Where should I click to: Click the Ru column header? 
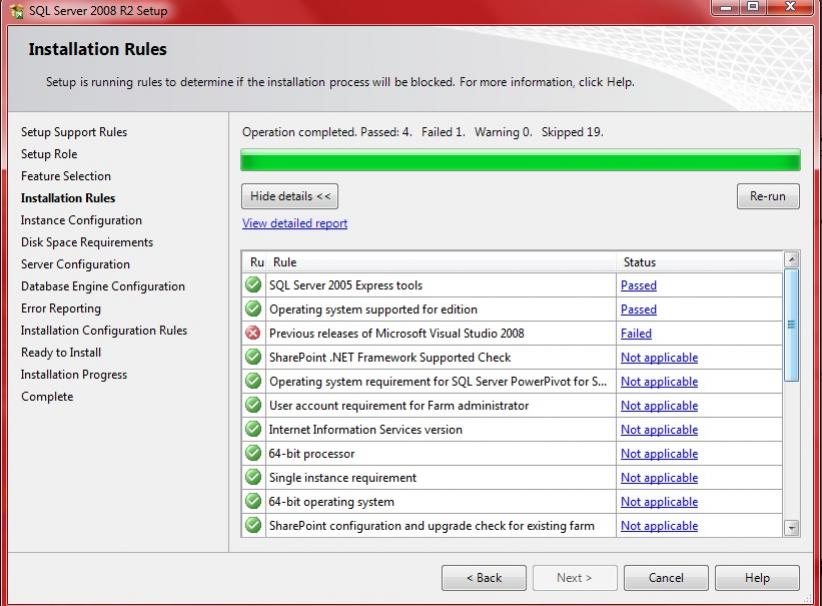256,262
